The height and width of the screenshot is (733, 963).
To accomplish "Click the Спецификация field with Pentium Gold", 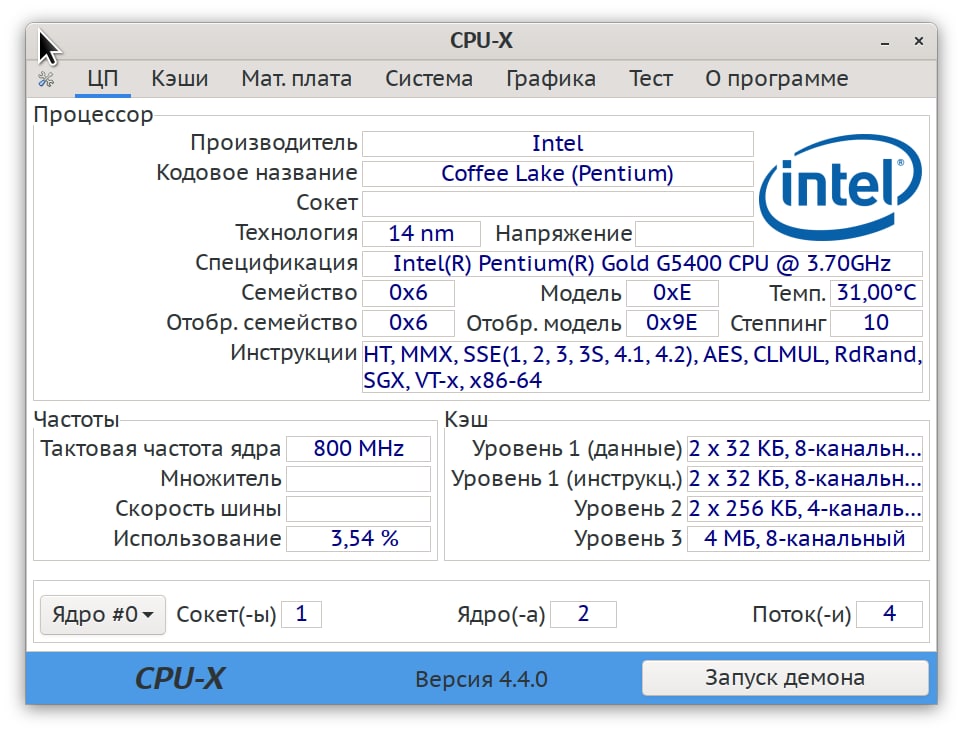I will (641, 264).
